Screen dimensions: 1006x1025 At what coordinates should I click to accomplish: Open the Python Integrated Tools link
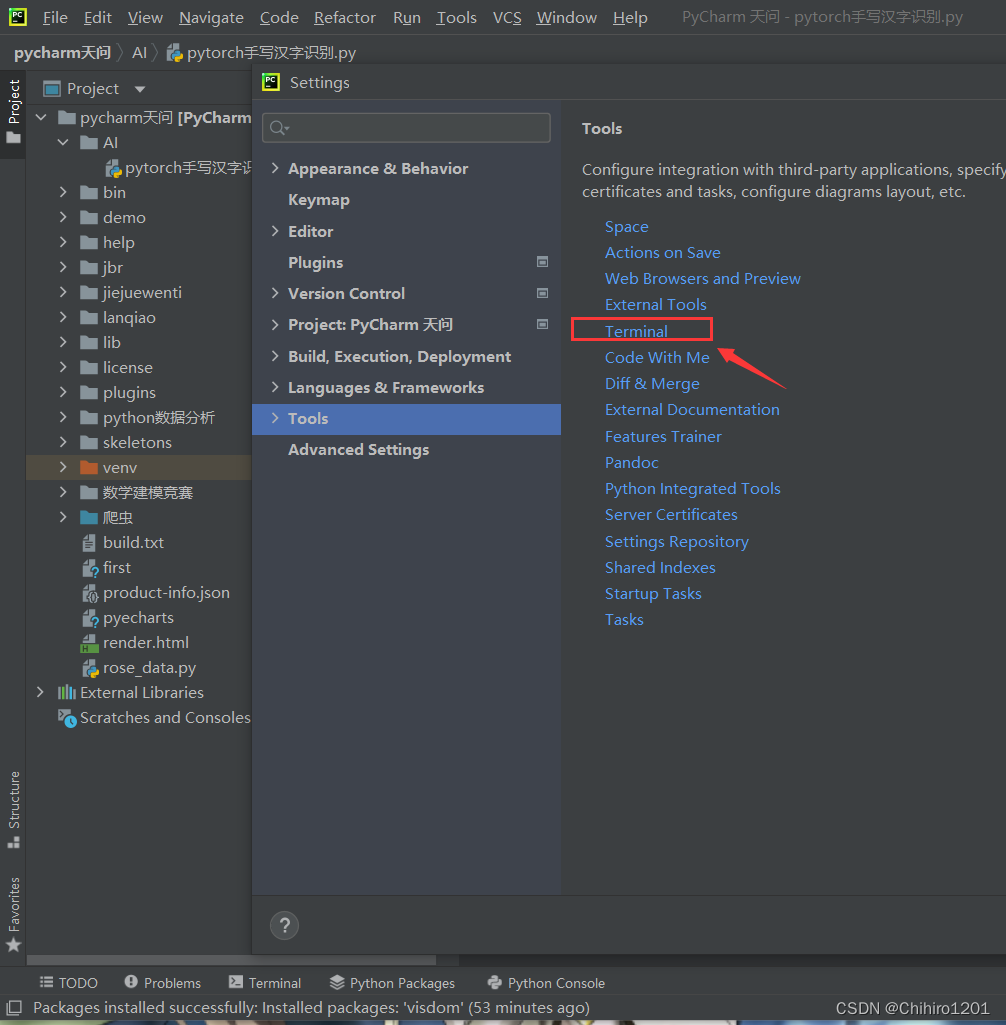692,488
